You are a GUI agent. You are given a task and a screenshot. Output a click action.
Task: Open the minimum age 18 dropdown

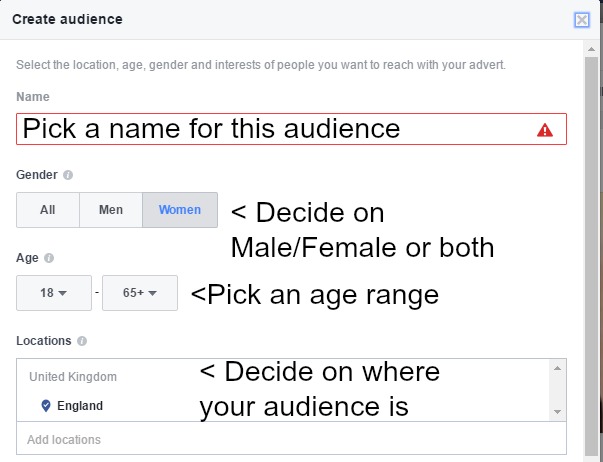click(x=54, y=293)
